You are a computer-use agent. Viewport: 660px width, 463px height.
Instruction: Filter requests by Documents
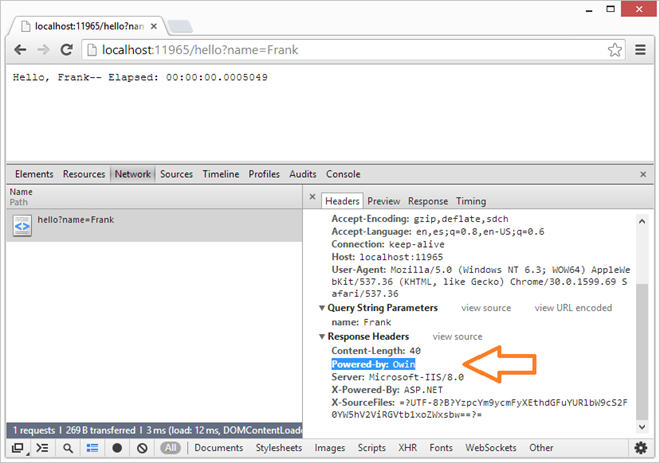218,448
